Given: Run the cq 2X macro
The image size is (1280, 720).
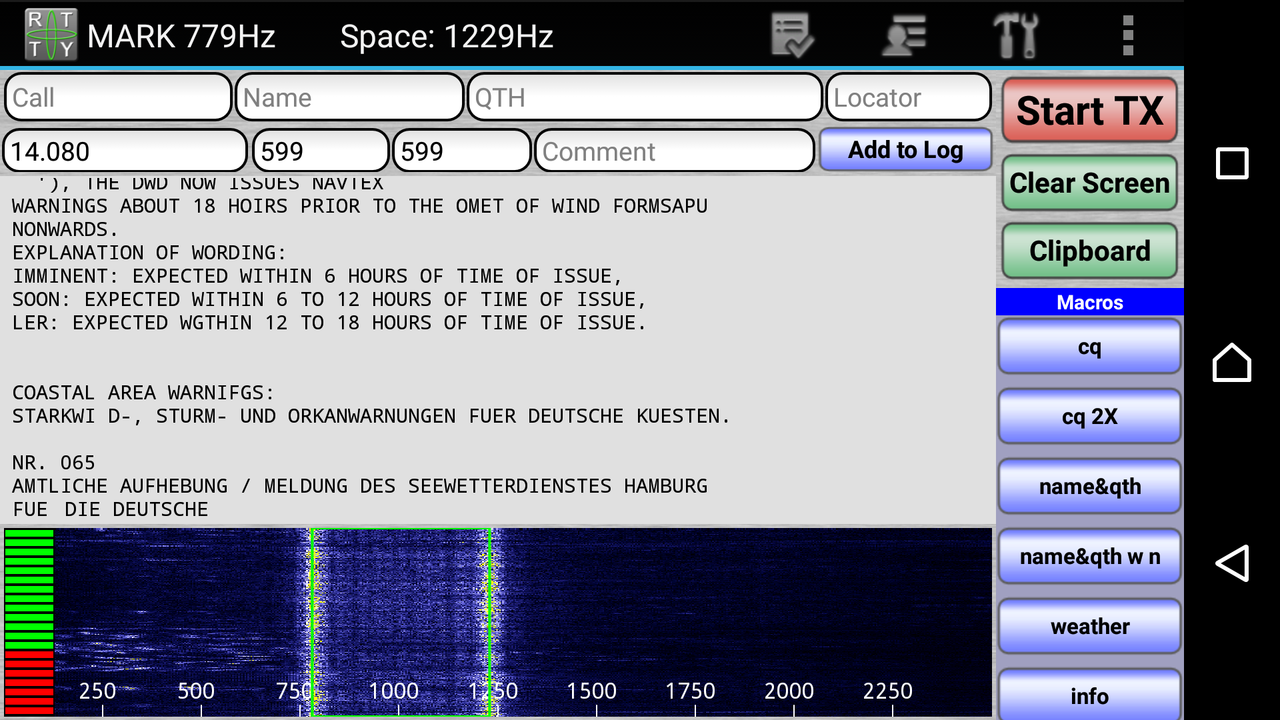Looking at the screenshot, I should 1090,417.
